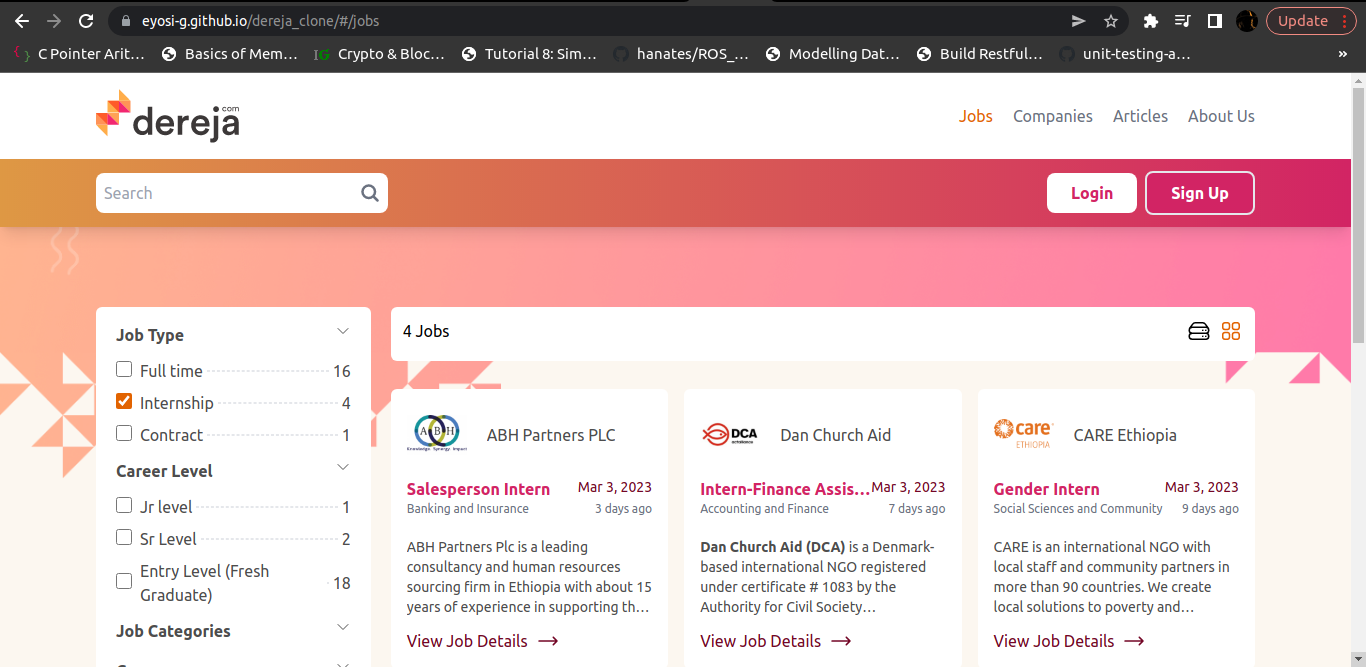Click the Login button
The width and height of the screenshot is (1366, 667).
click(1091, 193)
